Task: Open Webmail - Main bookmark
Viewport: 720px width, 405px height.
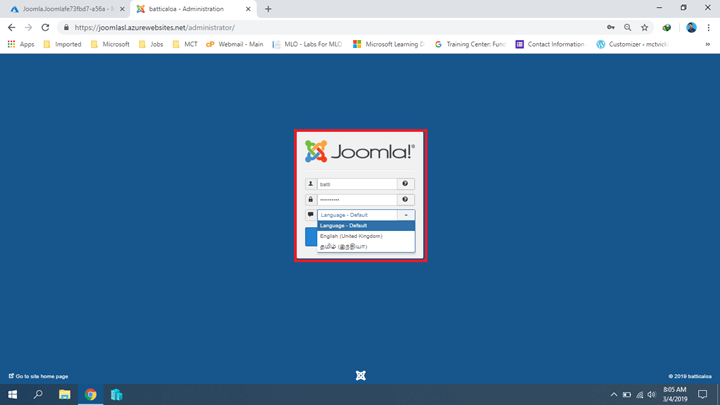Action: pos(235,44)
